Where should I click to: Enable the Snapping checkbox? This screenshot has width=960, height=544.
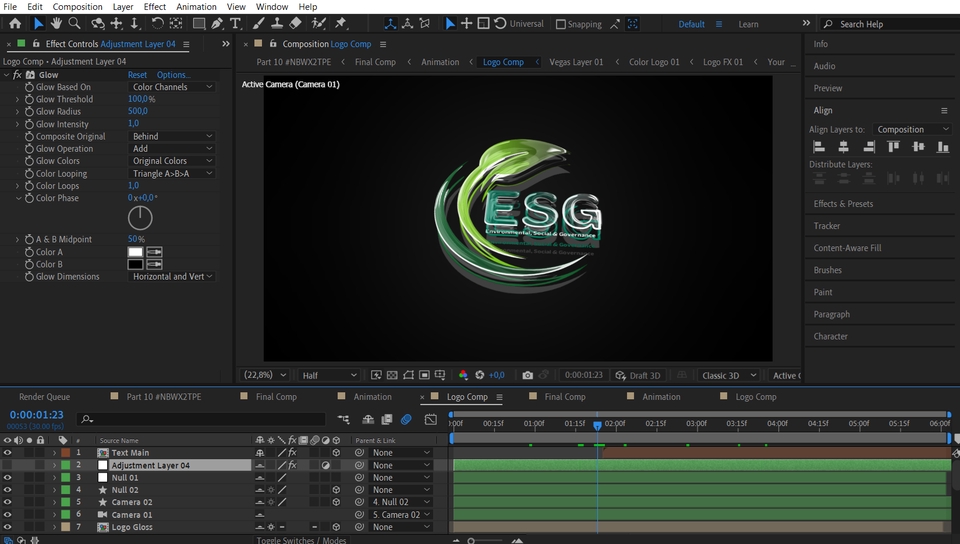(560, 24)
